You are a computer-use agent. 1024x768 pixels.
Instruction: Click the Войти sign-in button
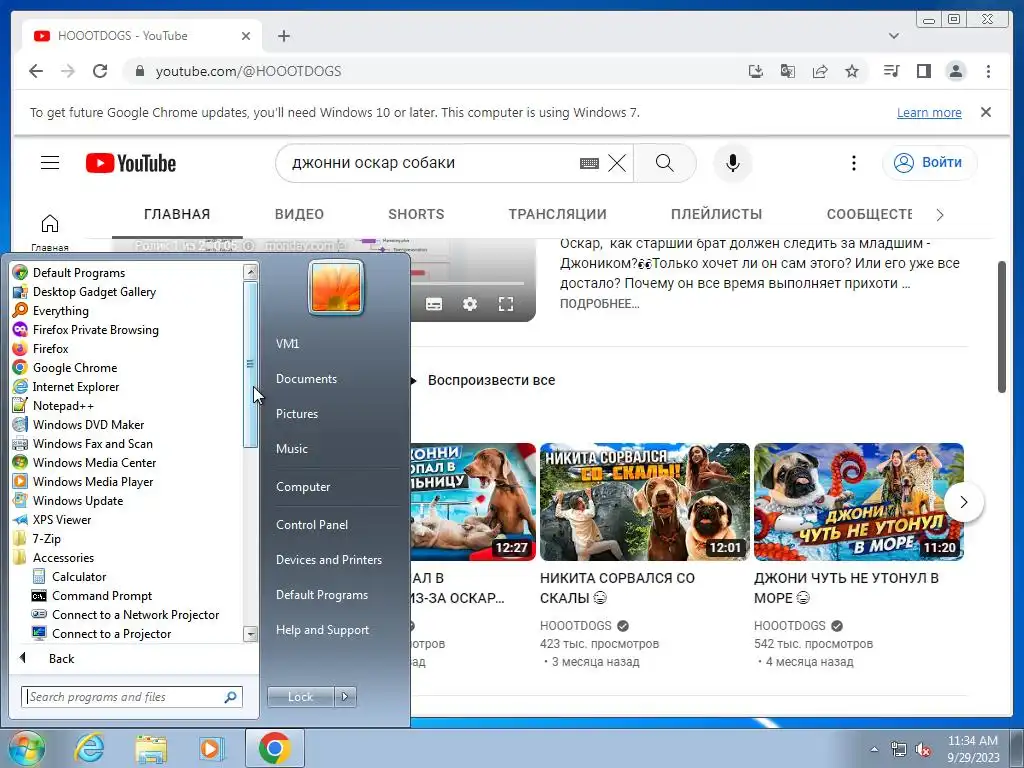click(x=929, y=163)
